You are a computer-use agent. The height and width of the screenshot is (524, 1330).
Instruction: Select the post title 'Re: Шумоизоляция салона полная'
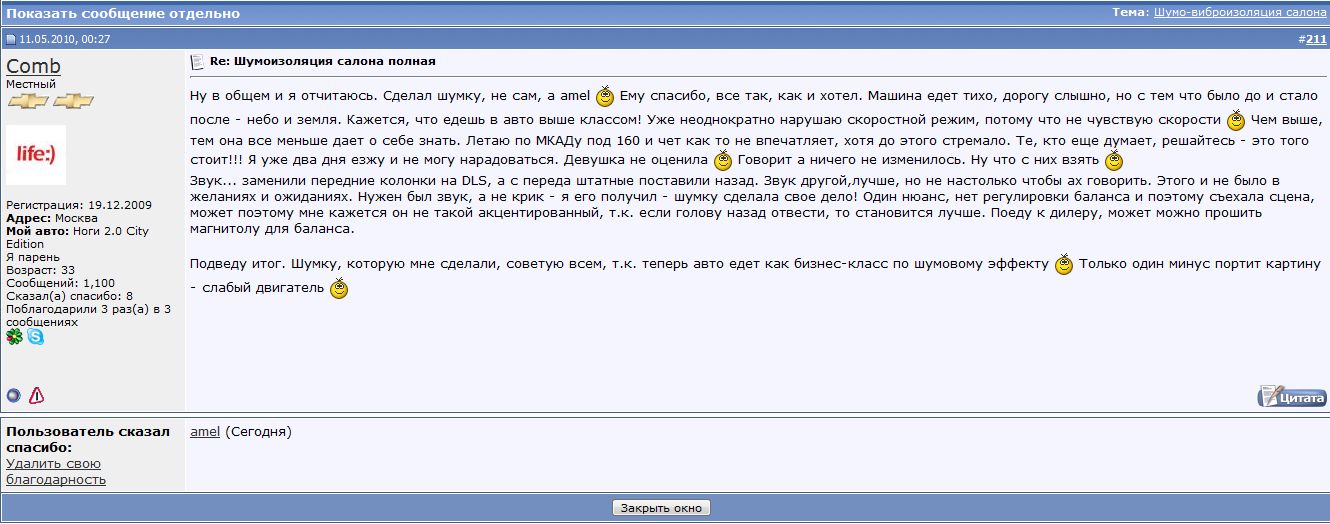[322, 62]
